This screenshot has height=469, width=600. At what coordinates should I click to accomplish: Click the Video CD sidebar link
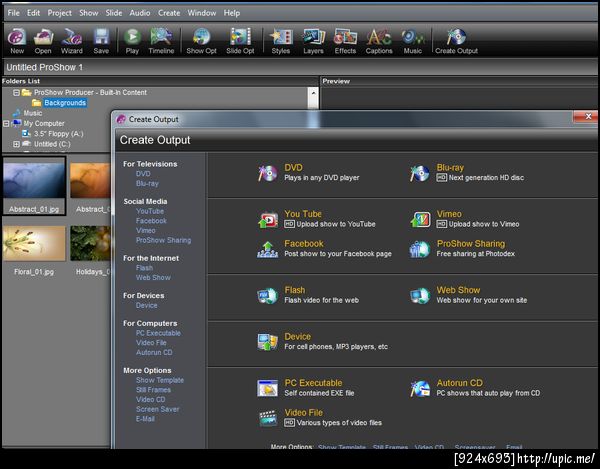[x=150, y=399]
